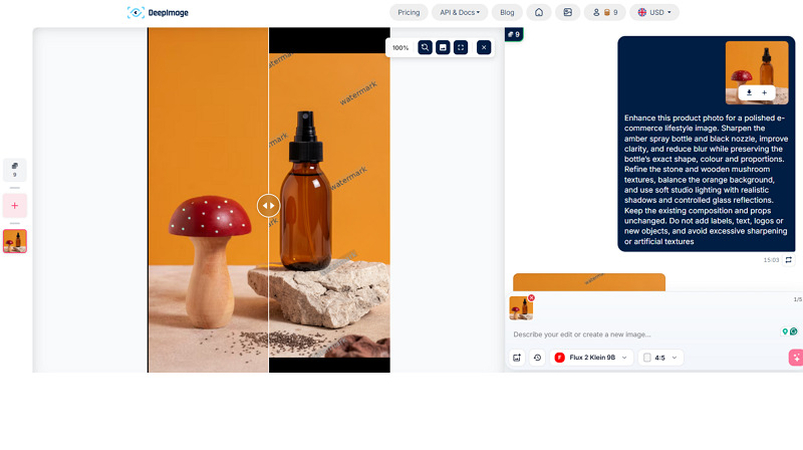Screen dimensions: 803x450
Task: Click the enhancement prompt text in the chat message
Action: pyautogui.click(x=706, y=180)
